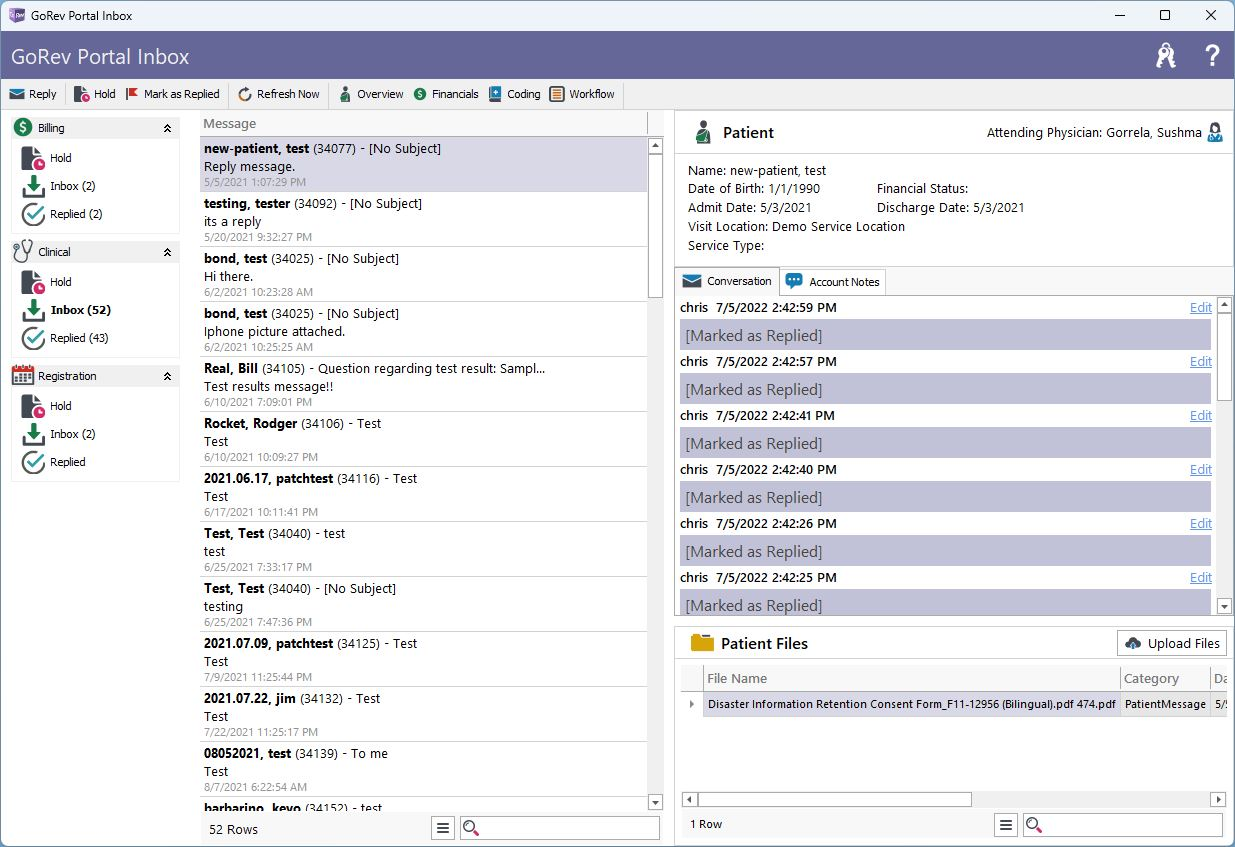Switch to the Account Notes tab
The image size is (1235, 847).
click(833, 282)
